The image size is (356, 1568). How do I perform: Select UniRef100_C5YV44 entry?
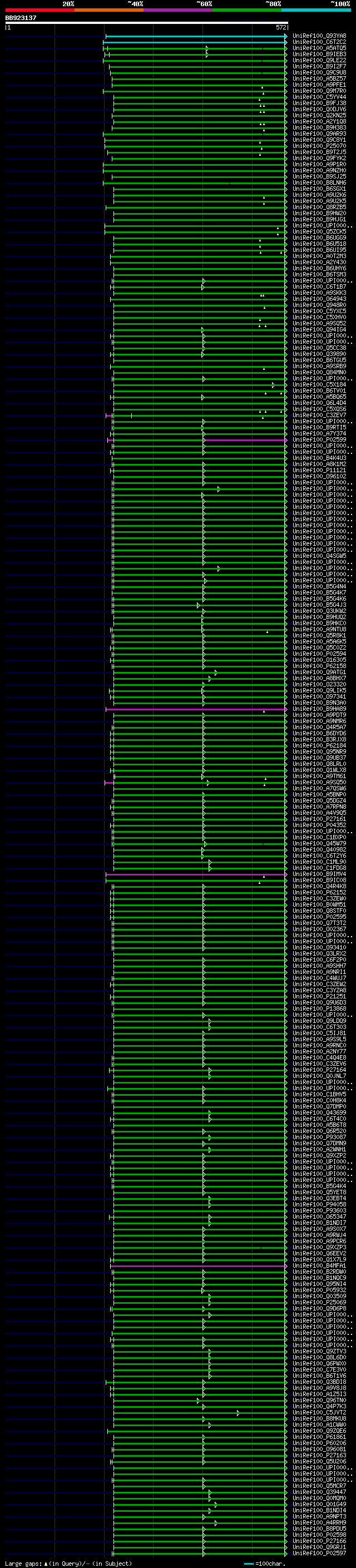click(319, 97)
